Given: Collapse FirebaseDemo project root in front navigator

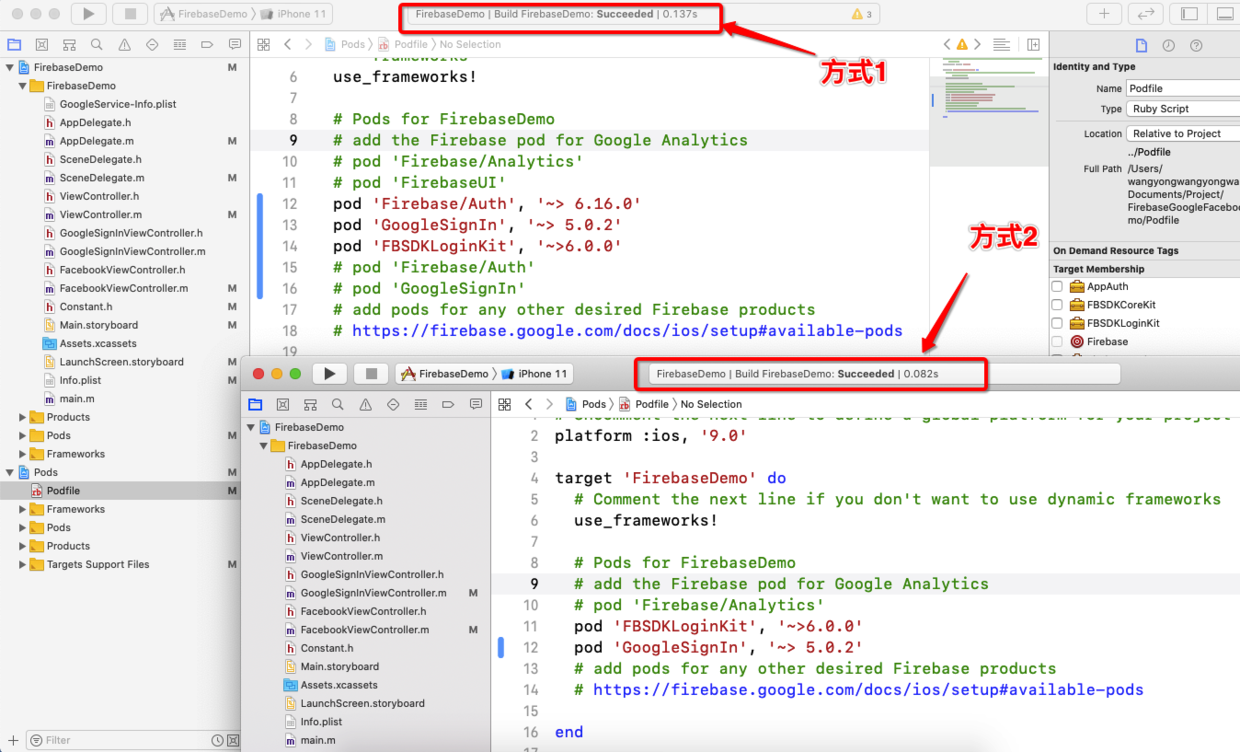Looking at the screenshot, I should coord(252,427).
